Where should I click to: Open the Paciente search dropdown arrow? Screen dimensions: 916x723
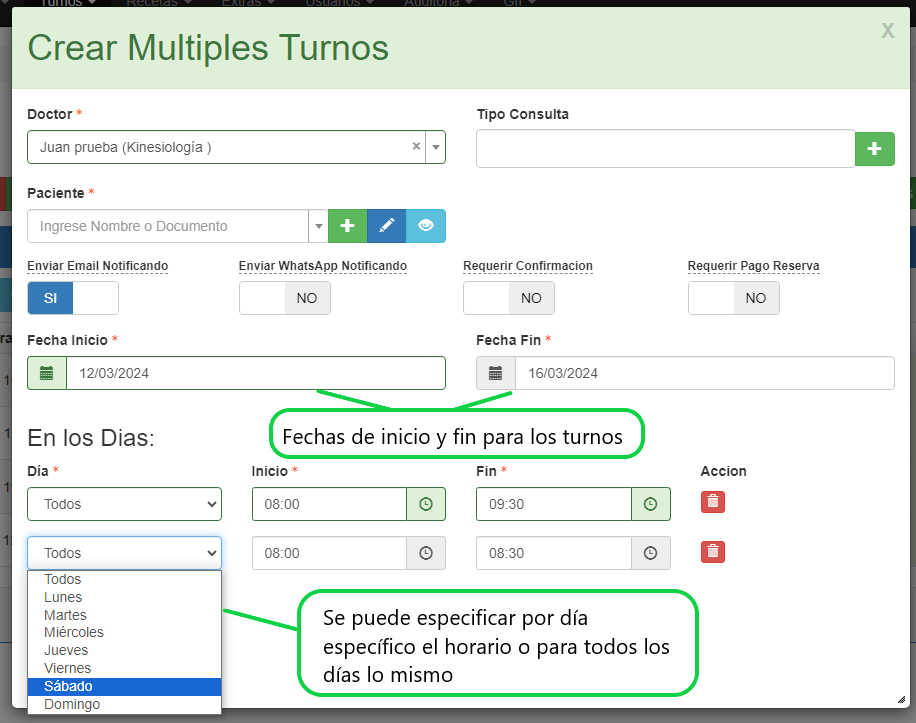click(x=318, y=226)
